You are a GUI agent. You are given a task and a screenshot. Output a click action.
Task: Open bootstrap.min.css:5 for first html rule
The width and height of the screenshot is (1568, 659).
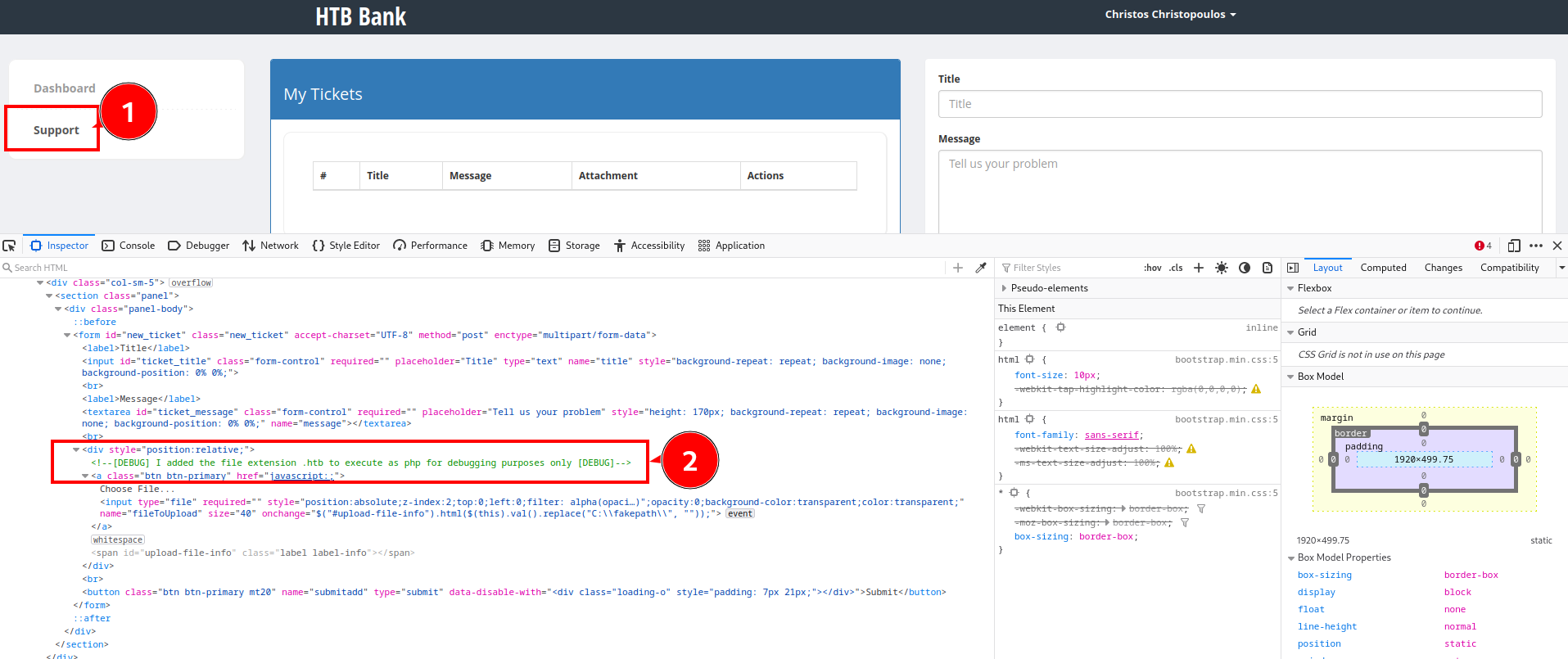click(1226, 359)
